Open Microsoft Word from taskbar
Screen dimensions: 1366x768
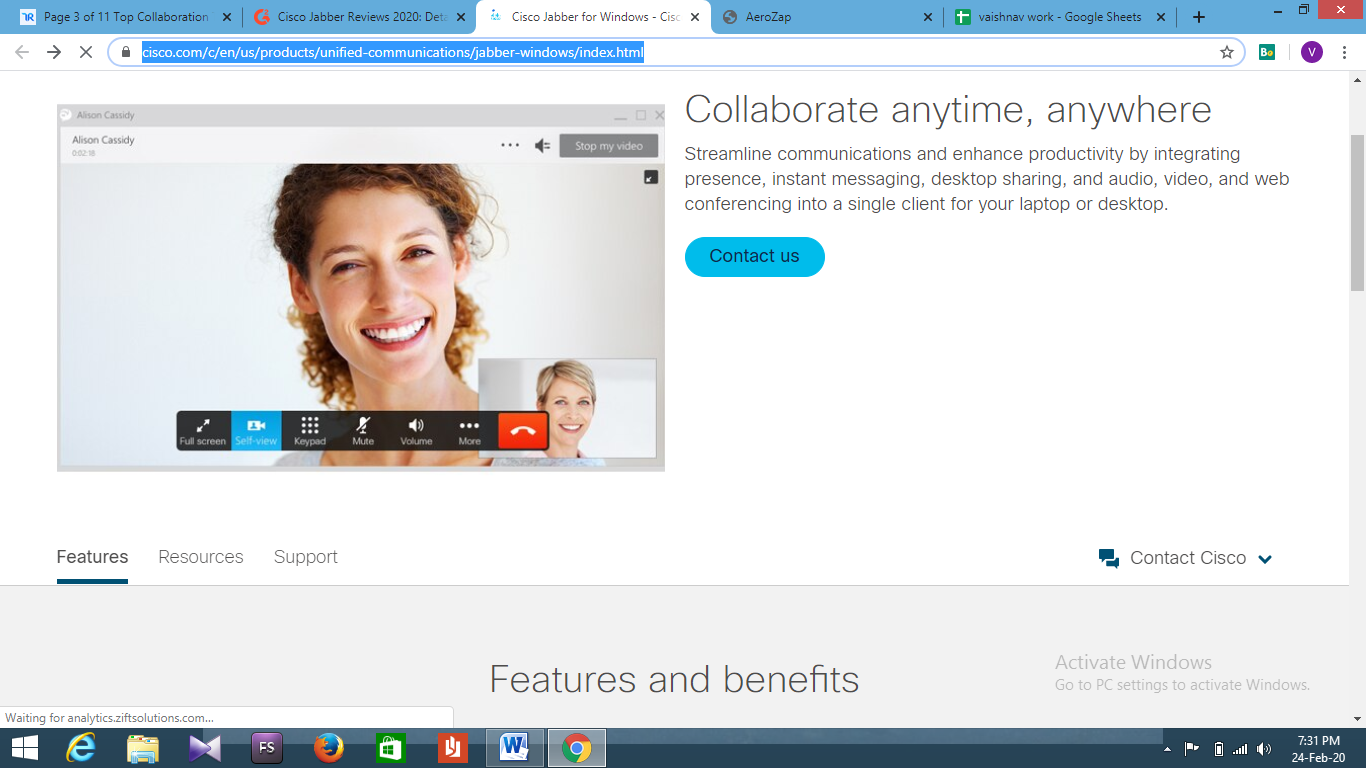click(x=514, y=748)
